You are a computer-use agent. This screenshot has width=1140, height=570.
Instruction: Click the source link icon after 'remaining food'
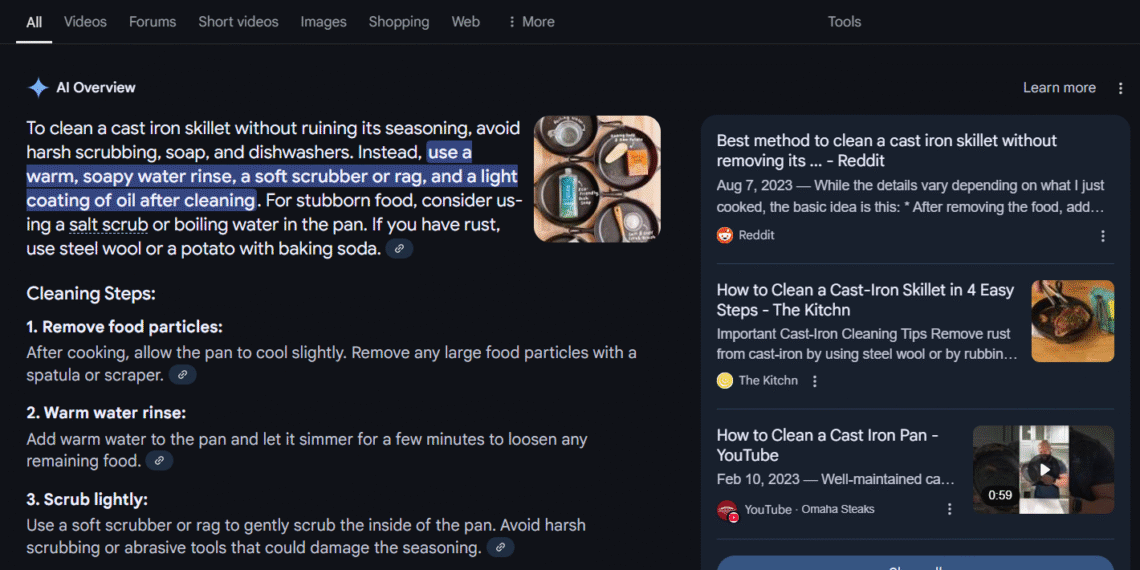click(159, 461)
